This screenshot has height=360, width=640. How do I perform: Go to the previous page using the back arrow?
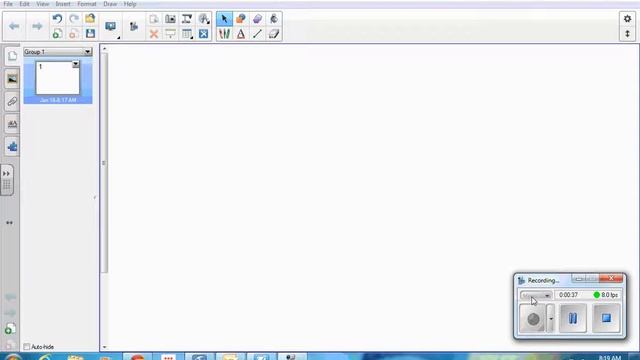[x=14, y=26]
